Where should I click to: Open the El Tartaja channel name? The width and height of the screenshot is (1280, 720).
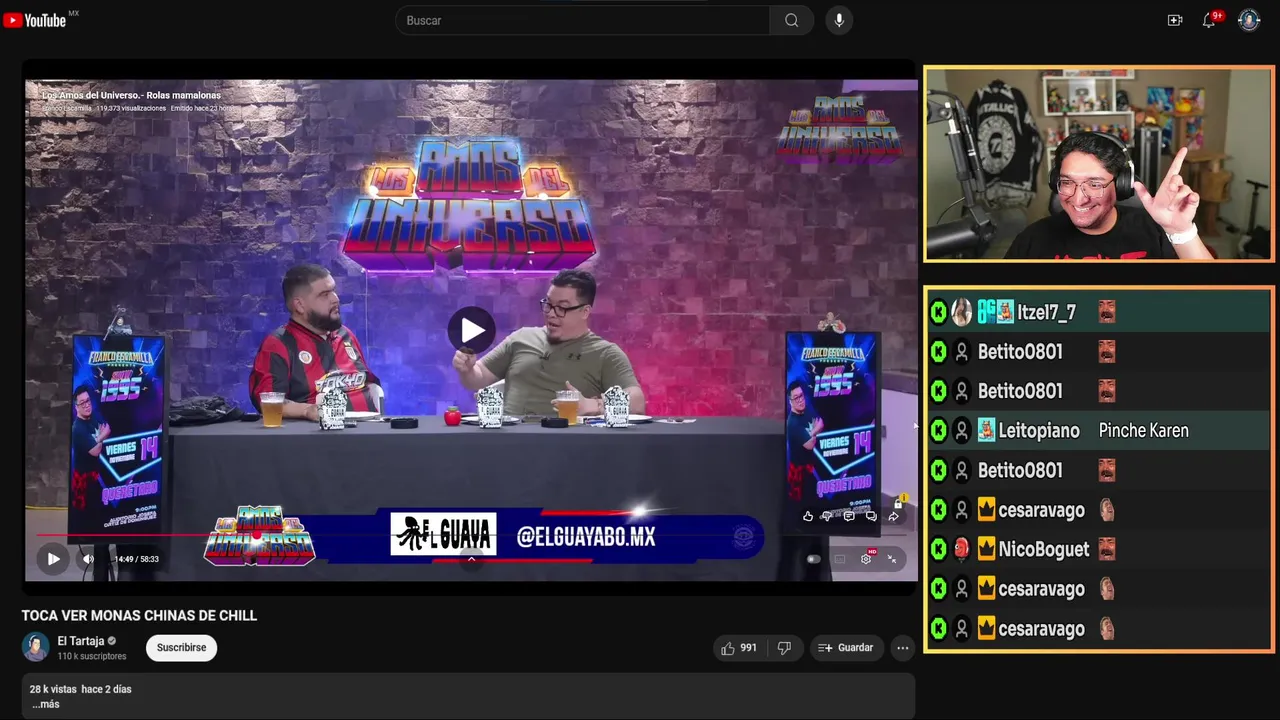tap(81, 641)
